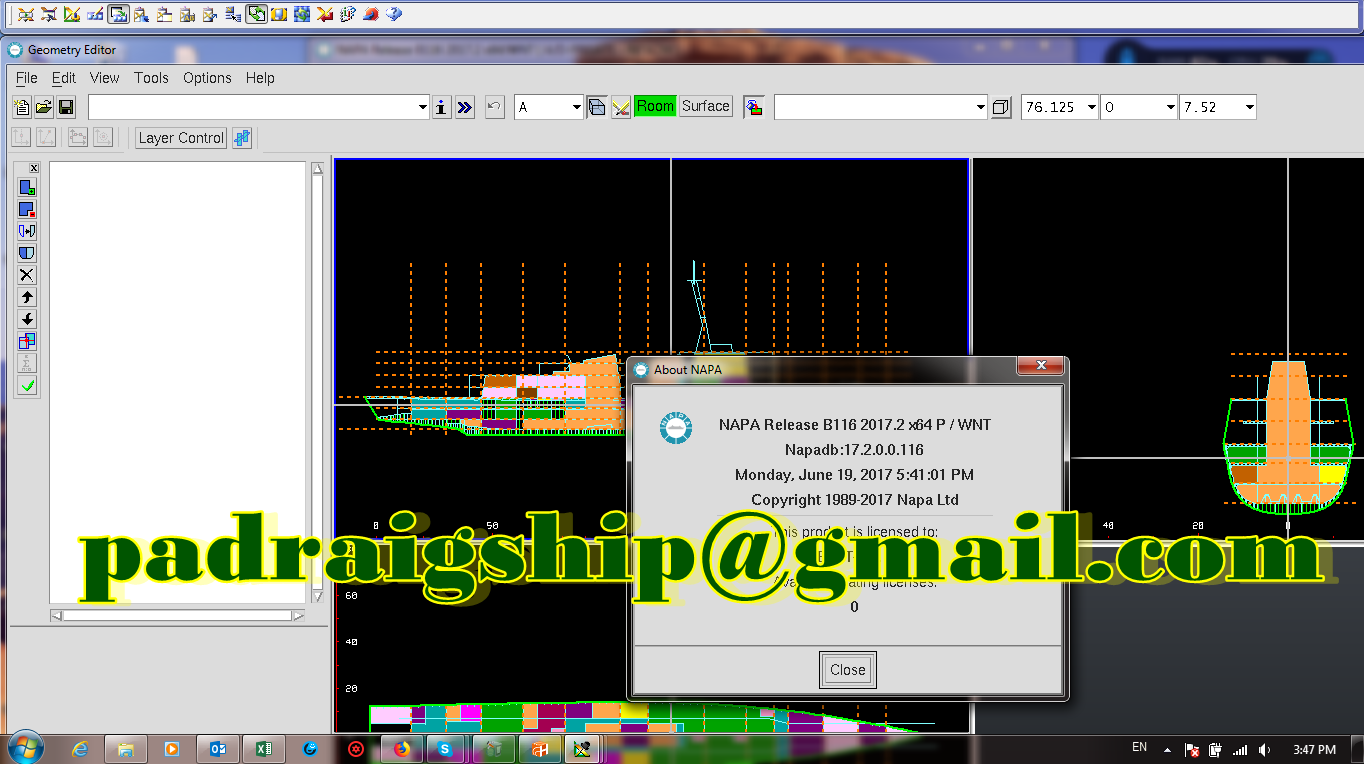Click the Open folder icon
The height and width of the screenshot is (764, 1364).
click(x=44, y=107)
